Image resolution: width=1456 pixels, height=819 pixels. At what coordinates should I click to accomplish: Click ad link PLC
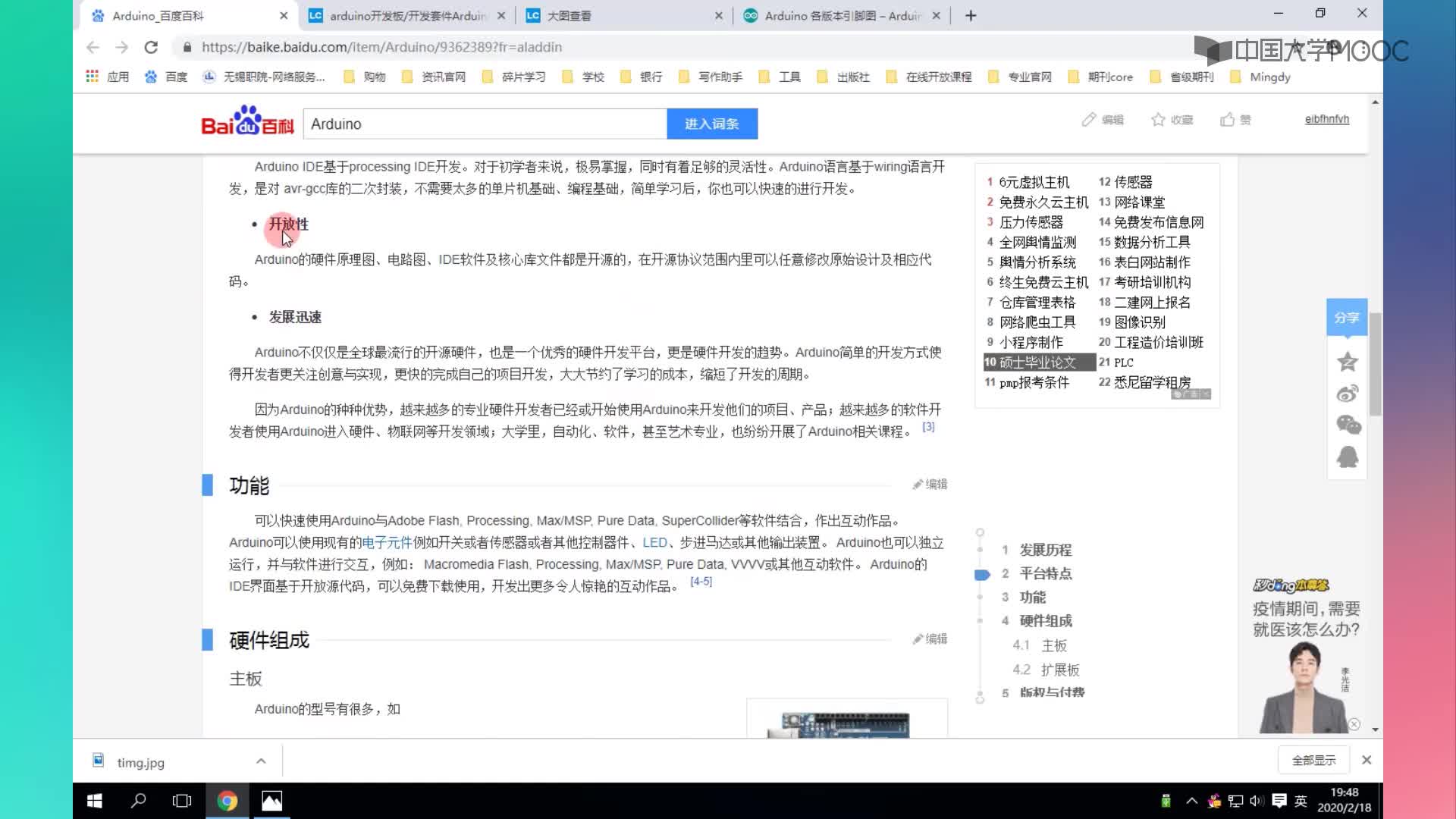[1123, 362]
